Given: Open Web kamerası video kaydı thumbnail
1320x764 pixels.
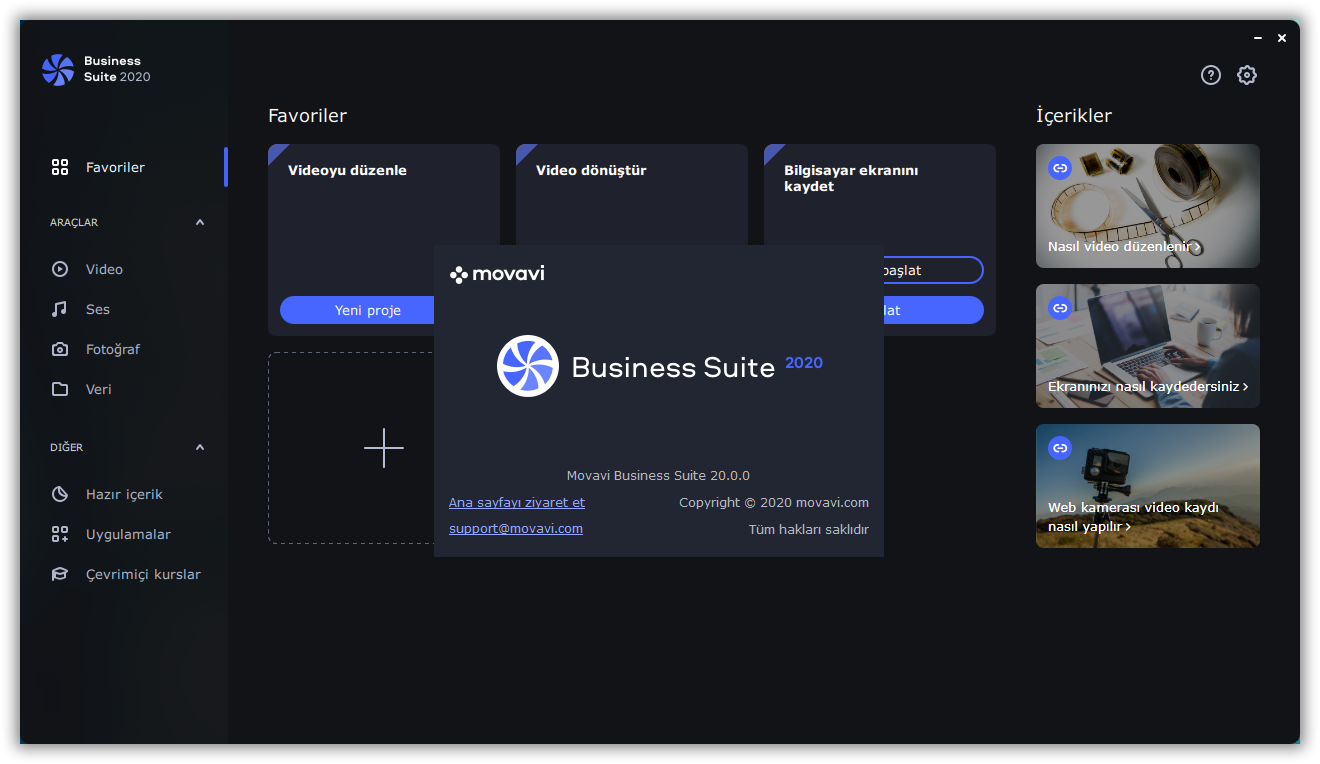Looking at the screenshot, I should click(1148, 486).
